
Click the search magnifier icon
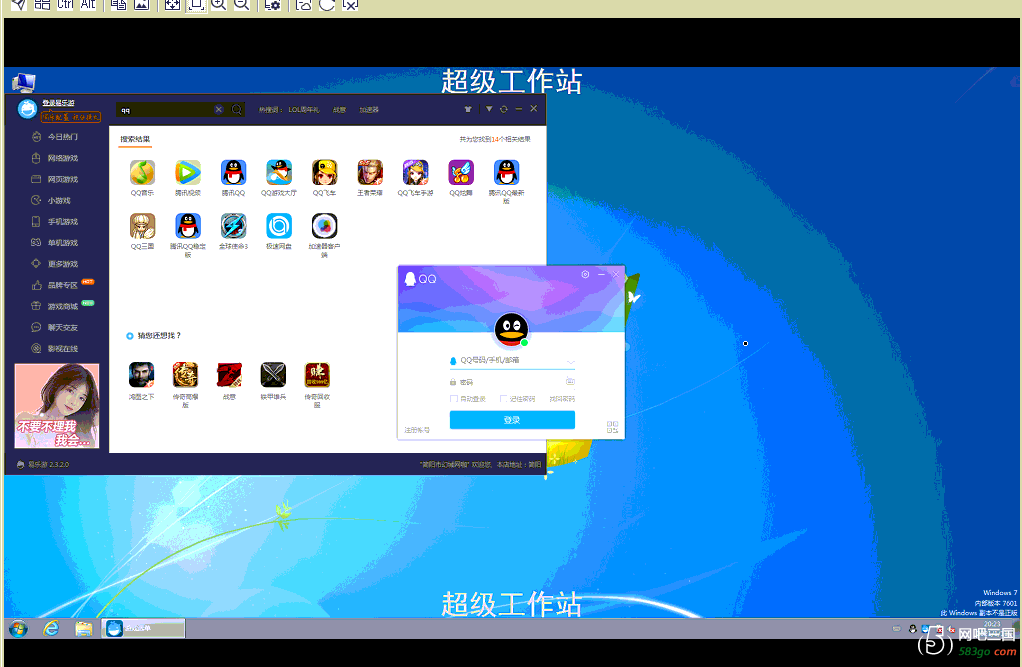click(237, 110)
